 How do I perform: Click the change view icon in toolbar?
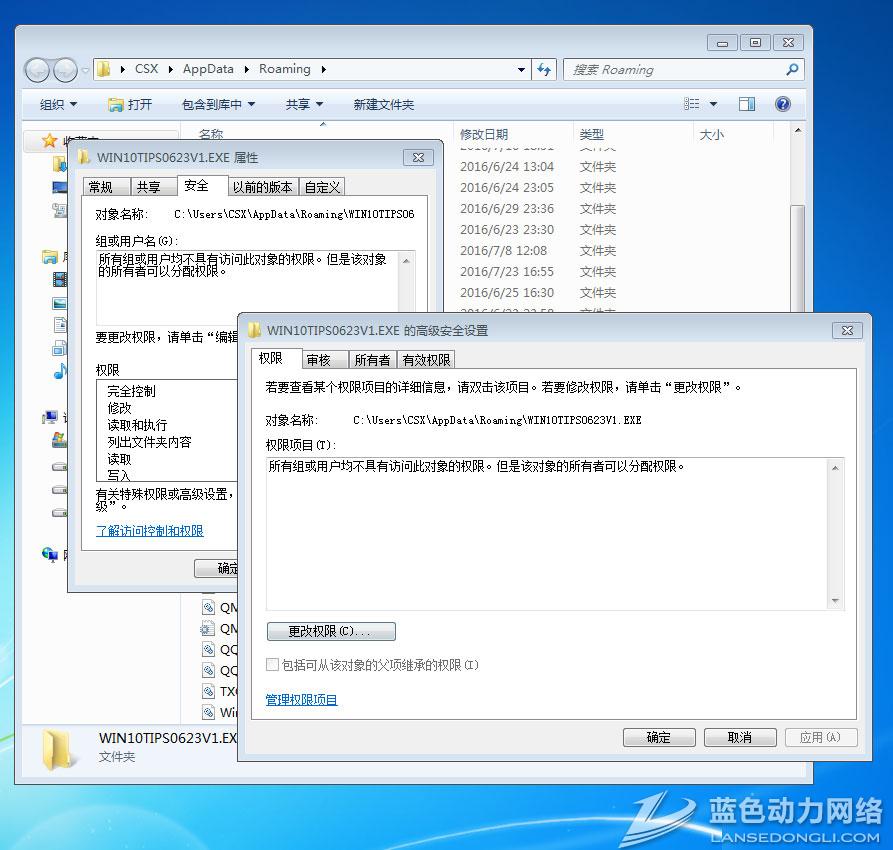pos(692,104)
